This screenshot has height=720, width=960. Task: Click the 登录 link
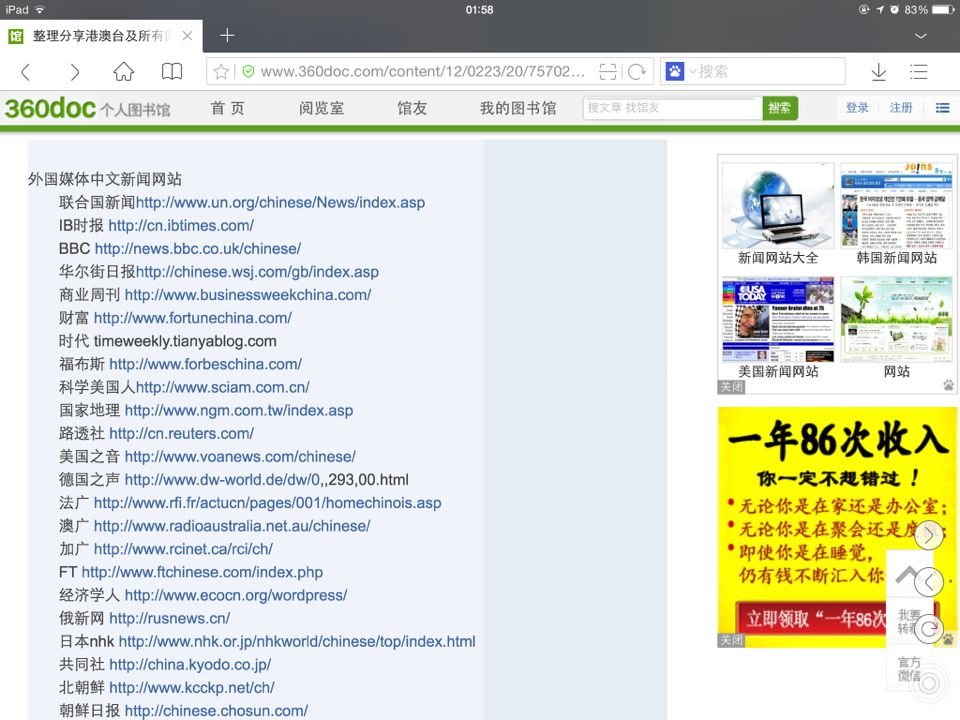(x=857, y=108)
